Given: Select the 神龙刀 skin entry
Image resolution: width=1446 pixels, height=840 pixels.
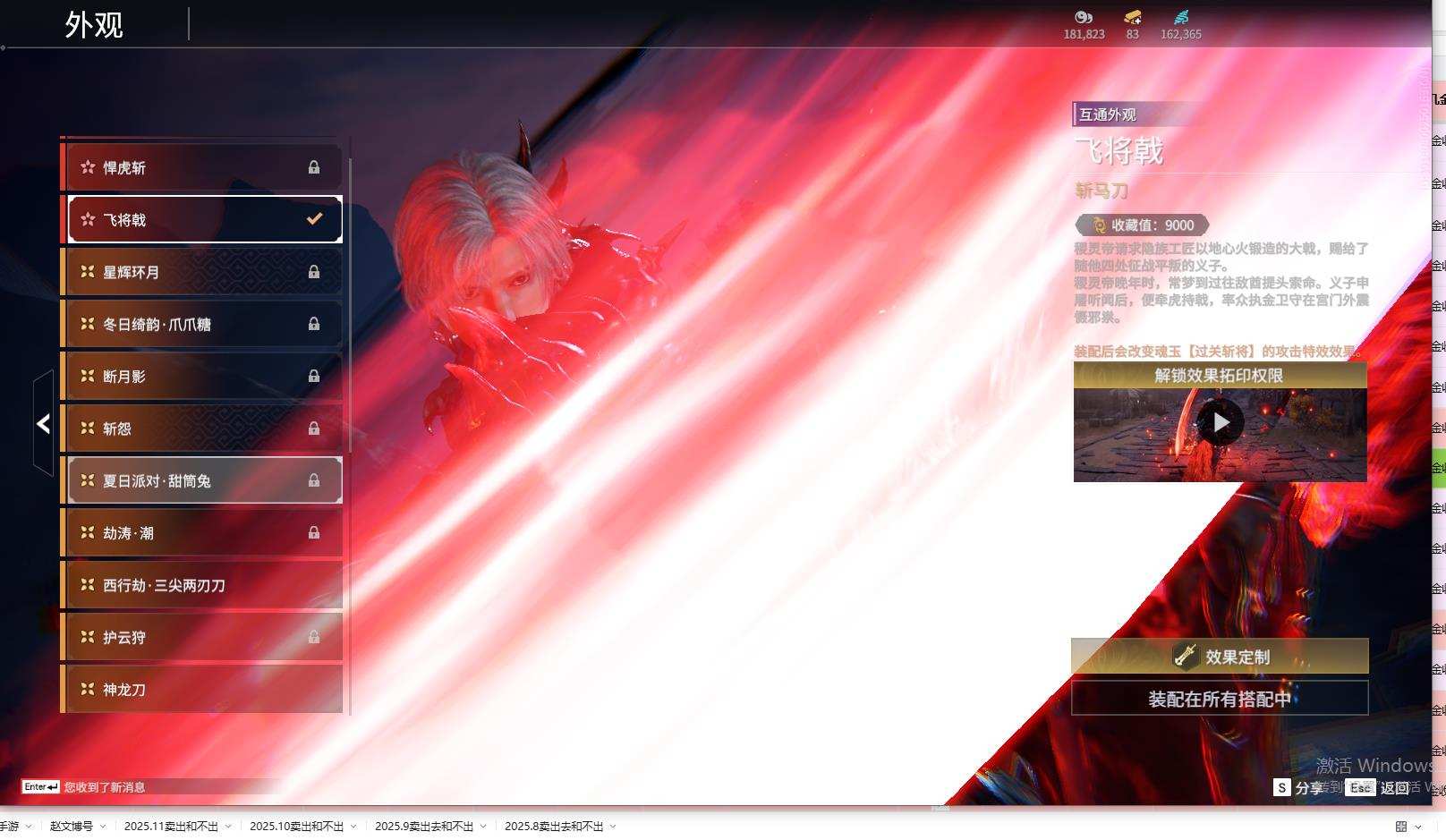Looking at the screenshot, I should (x=202, y=690).
